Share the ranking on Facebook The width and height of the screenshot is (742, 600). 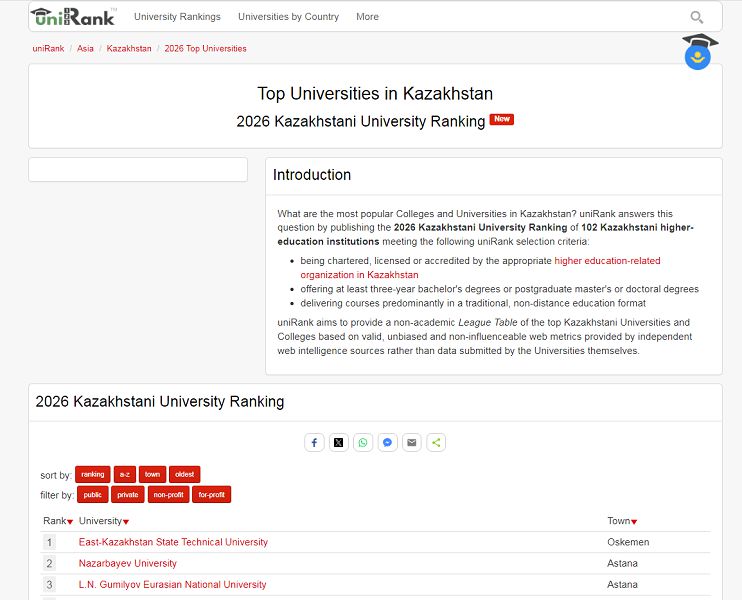coord(314,442)
